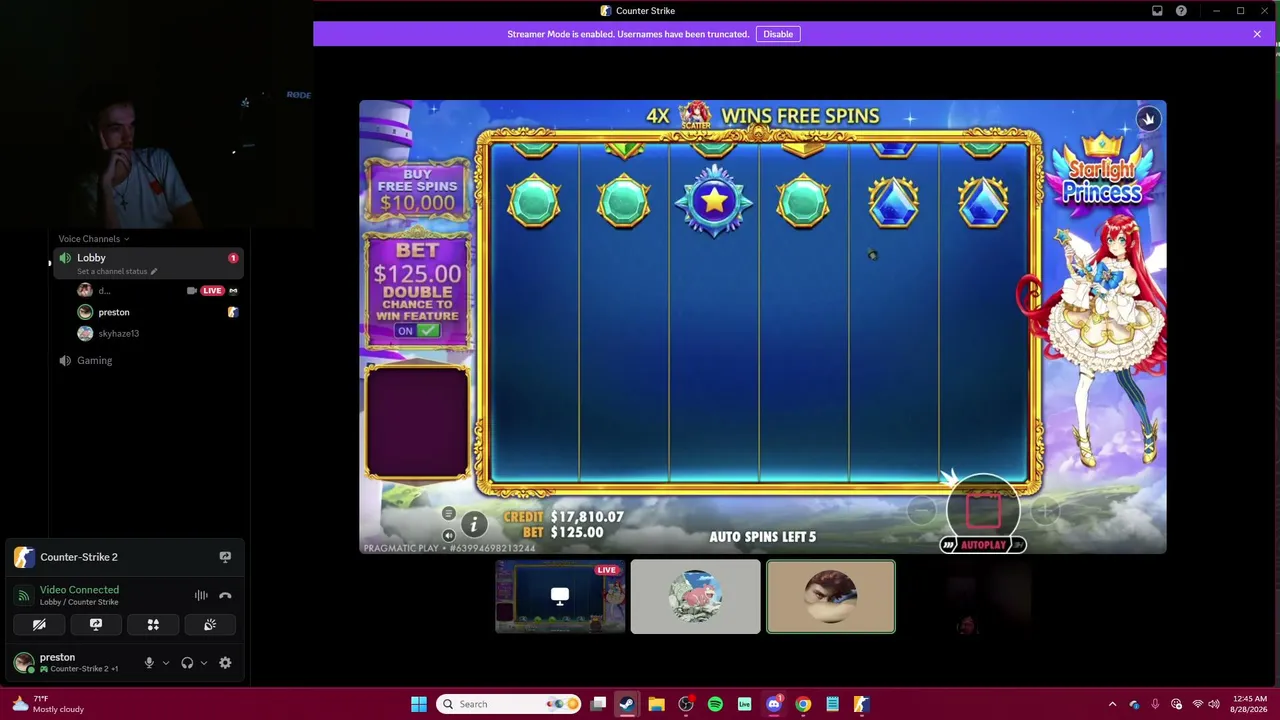The height and width of the screenshot is (720, 1280).
Task: Click the taskbar Search box
Action: pos(509,704)
